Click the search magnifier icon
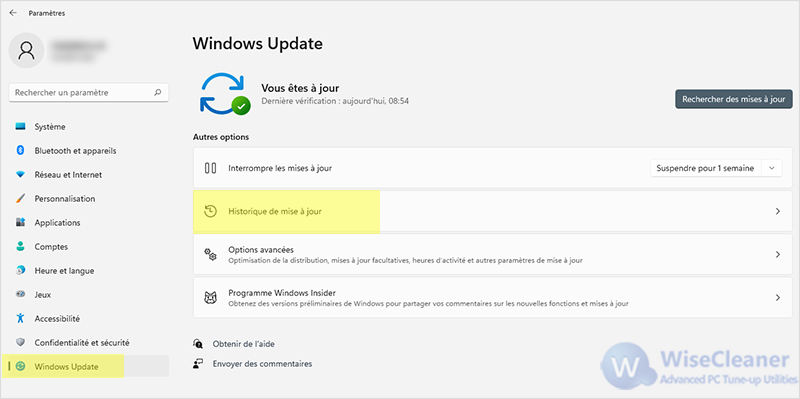 point(158,93)
